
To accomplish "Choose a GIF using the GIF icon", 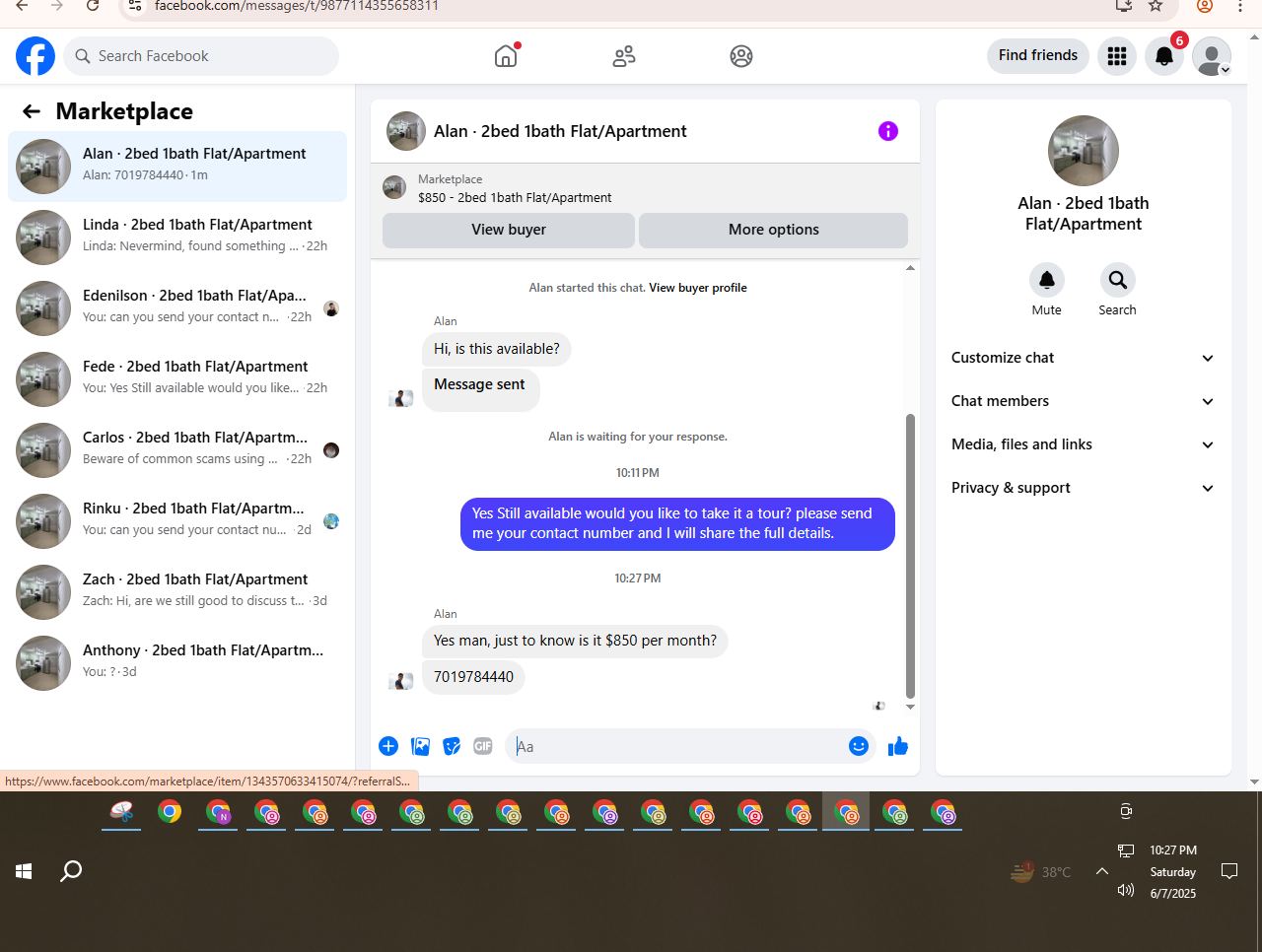I will click(483, 746).
